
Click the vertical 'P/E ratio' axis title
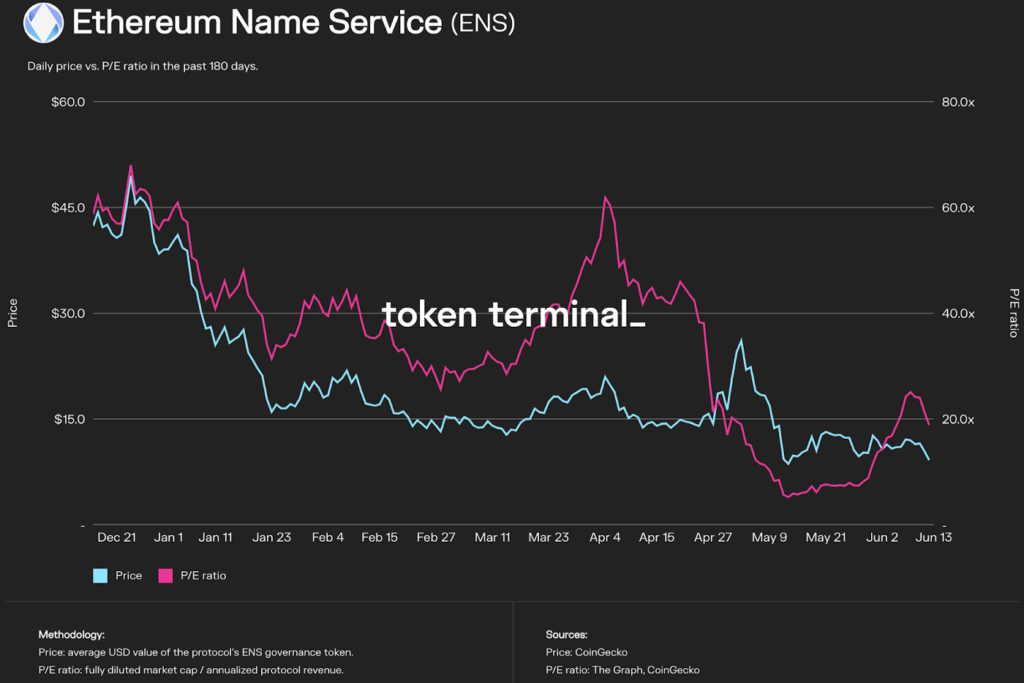coord(1012,312)
